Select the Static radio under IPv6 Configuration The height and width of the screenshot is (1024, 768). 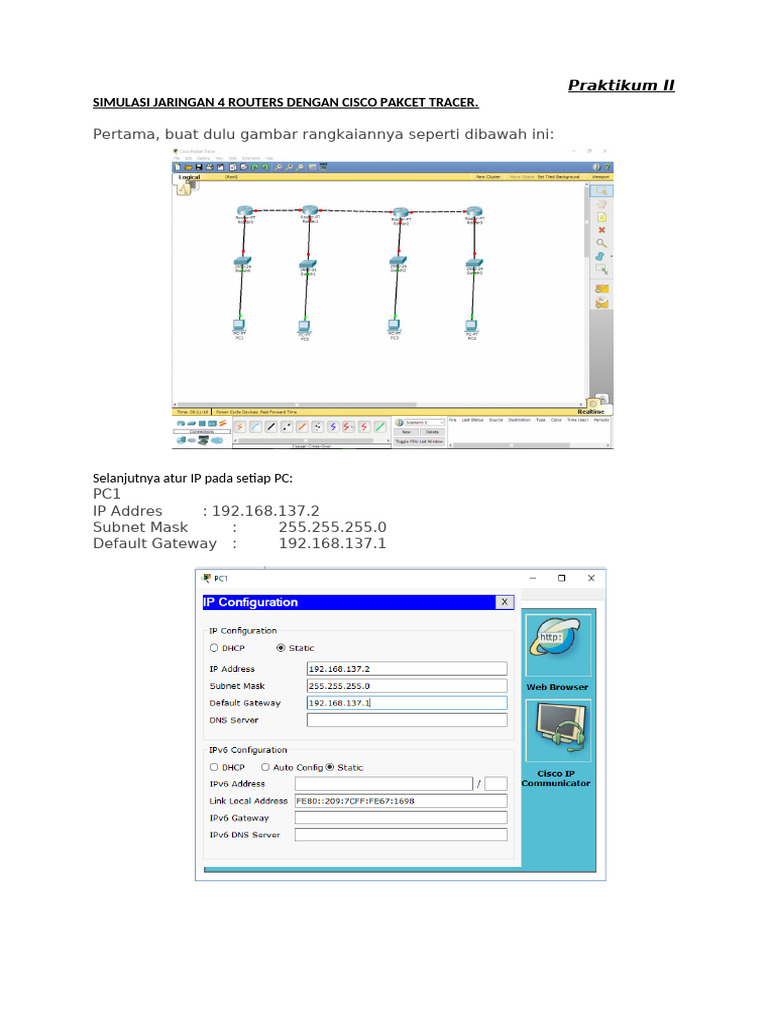tap(330, 767)
